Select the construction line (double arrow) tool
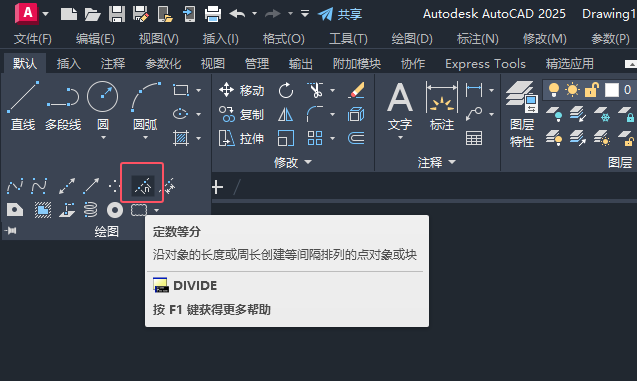The width and height of the screenshot is (637, 381). [67, 186]
